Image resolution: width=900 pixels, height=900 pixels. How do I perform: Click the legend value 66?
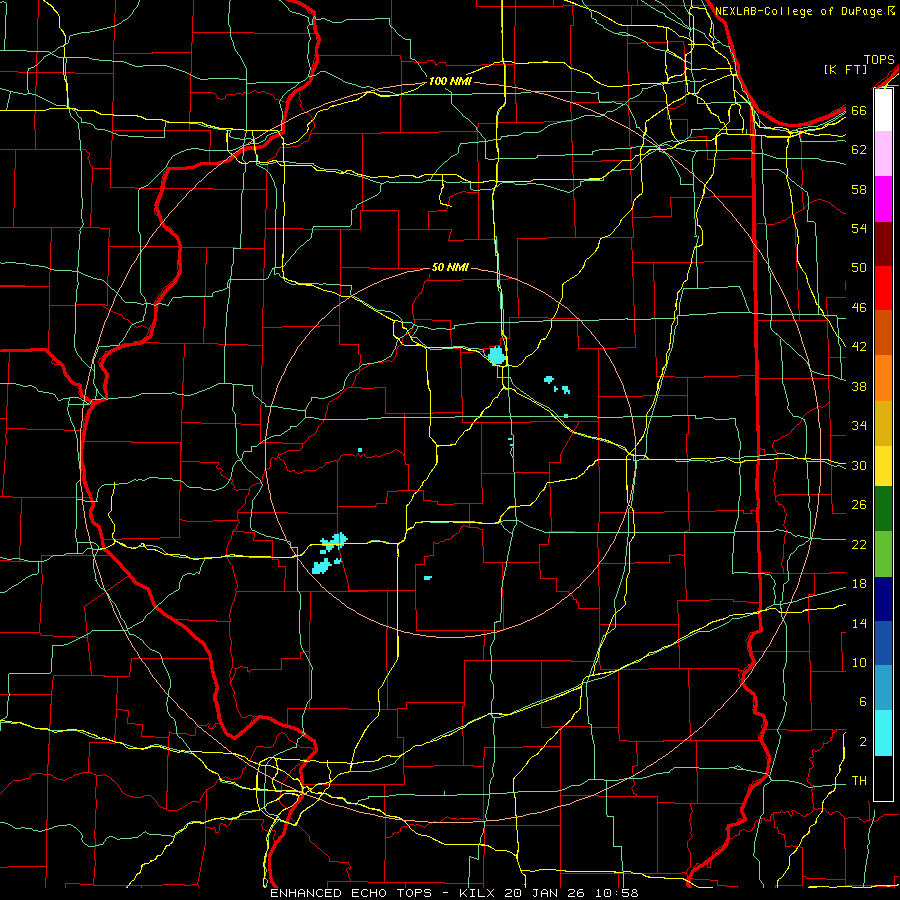(x=859, y=111)
